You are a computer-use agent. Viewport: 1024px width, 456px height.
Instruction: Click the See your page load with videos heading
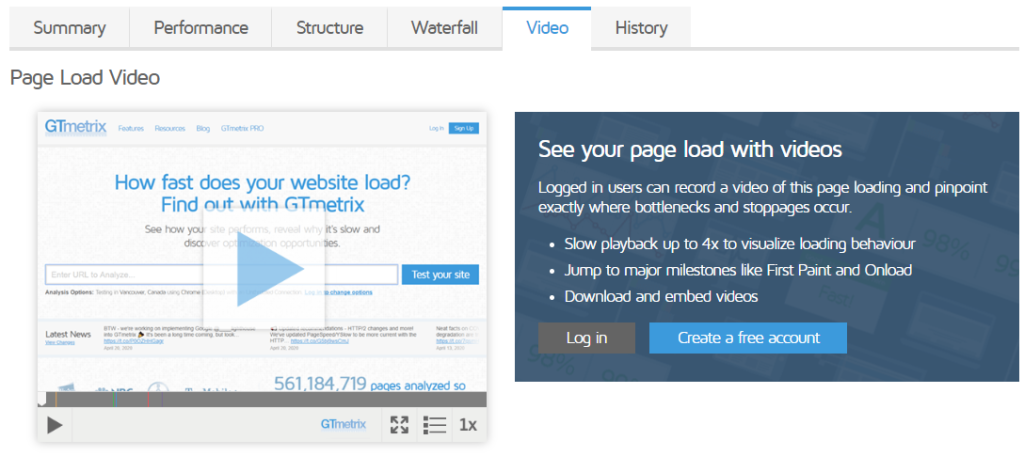(x=690, y=149)
